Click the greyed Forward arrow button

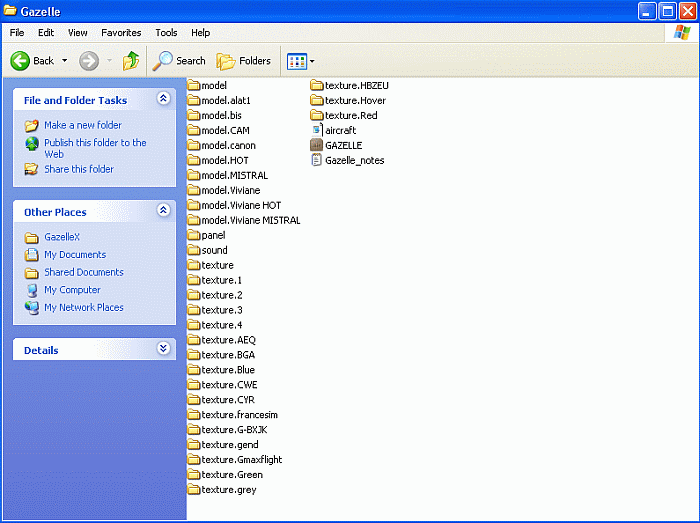[x=89, y=61]
